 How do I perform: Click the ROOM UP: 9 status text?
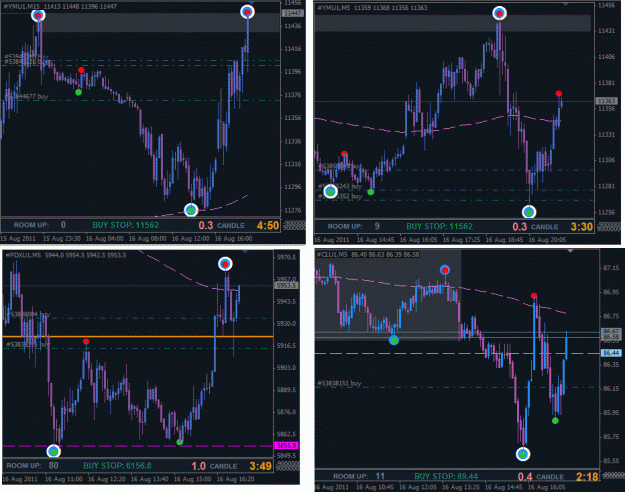(354, 226)
